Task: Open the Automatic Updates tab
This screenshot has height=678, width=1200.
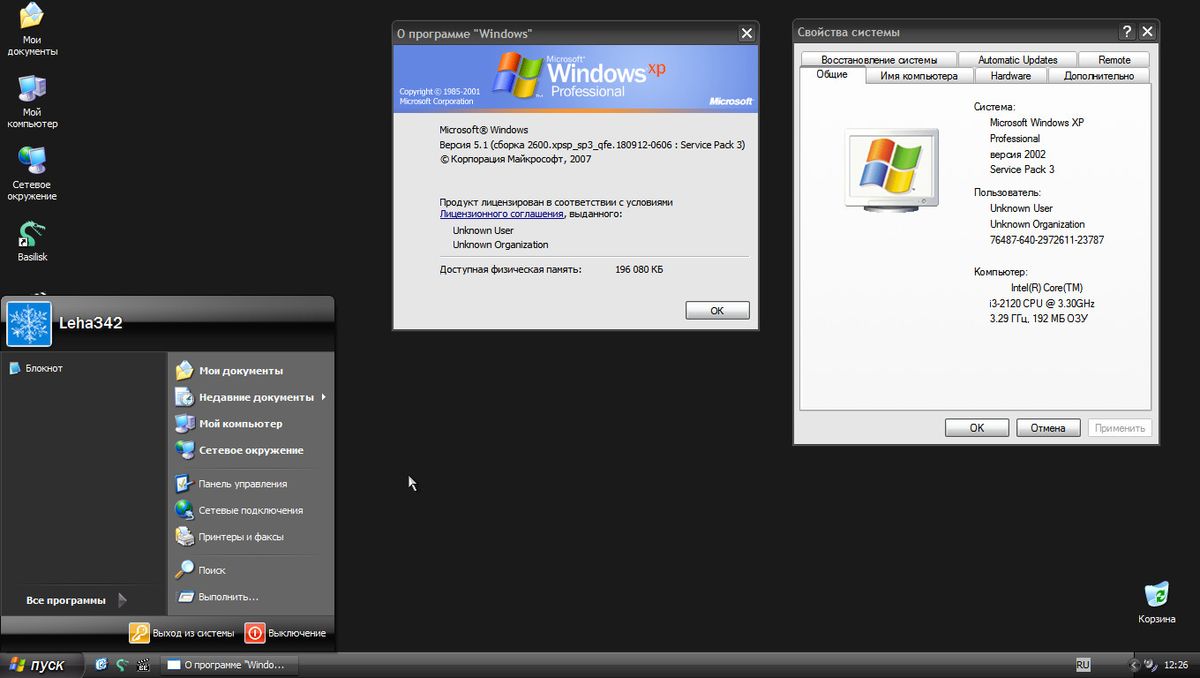Action: (1017, 58)
